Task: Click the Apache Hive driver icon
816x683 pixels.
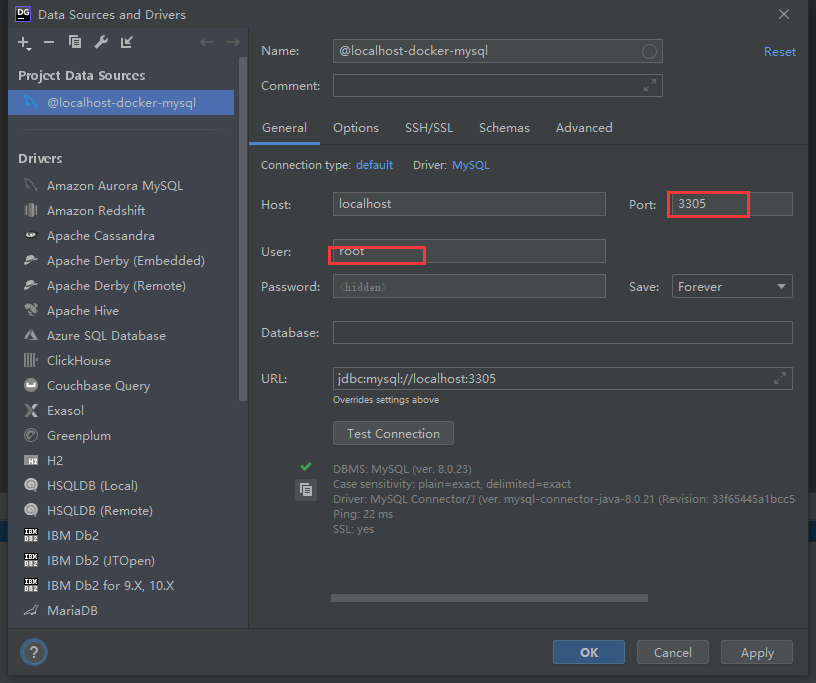Action: coord(31,310)
